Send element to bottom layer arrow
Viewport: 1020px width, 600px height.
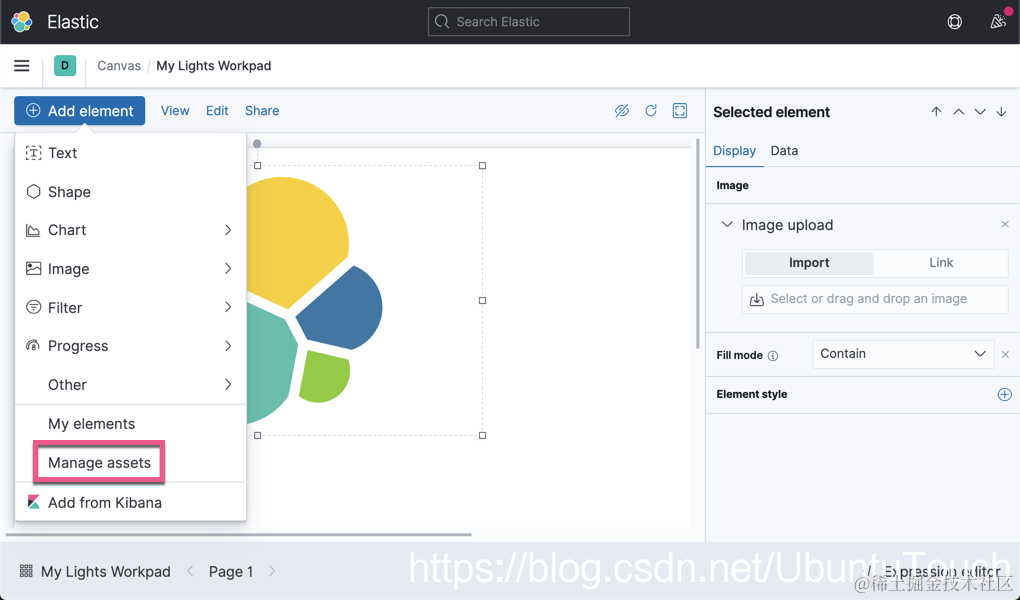click(x=1002, y=112)
